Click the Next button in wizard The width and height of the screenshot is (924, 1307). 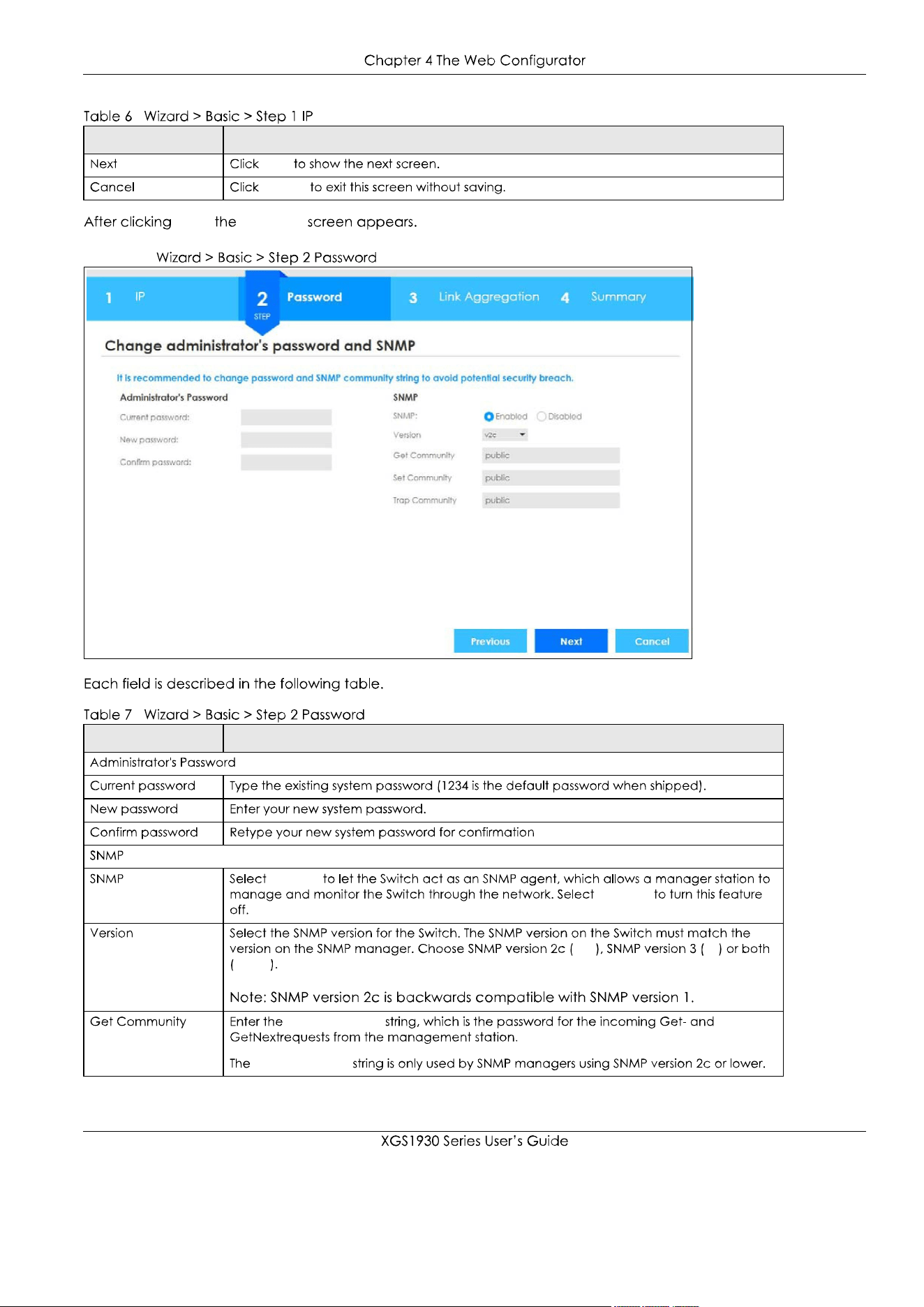[x=571, y=641]
